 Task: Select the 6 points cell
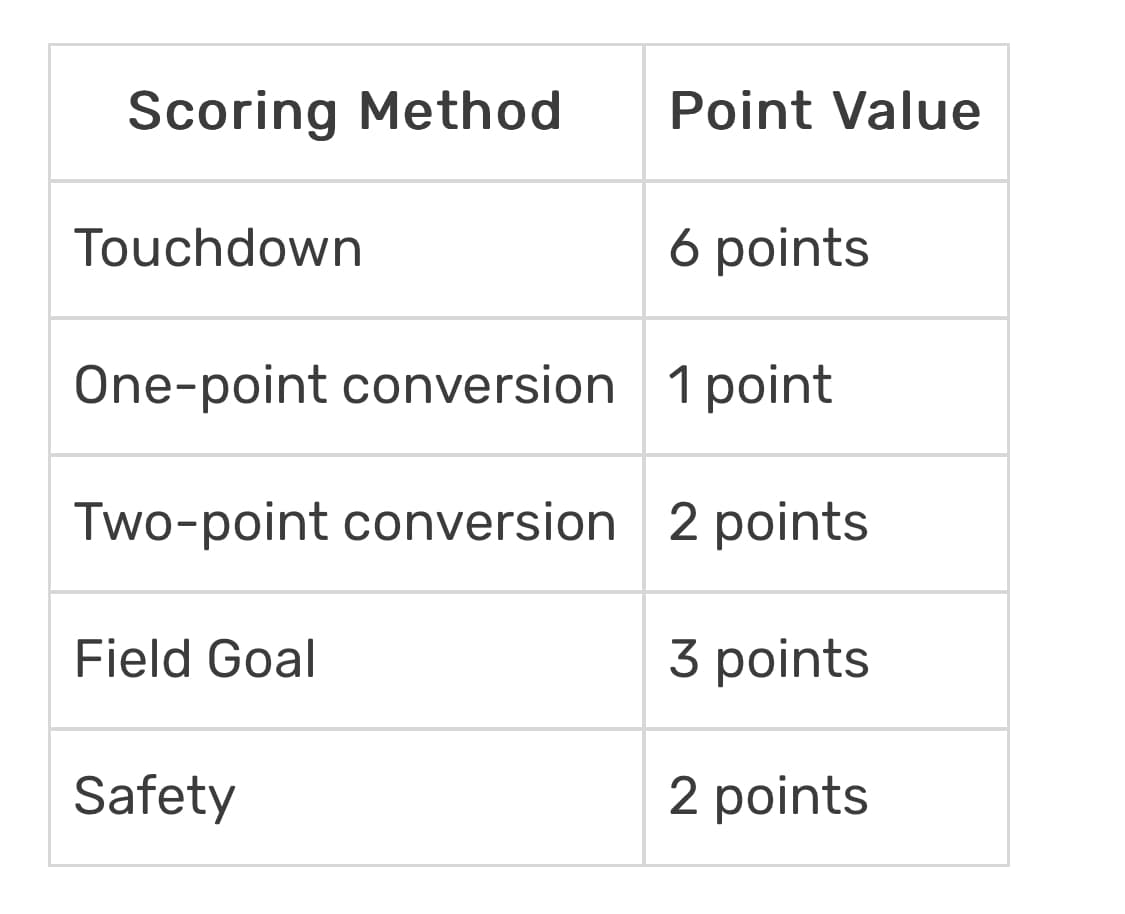(x=769, y=248)
